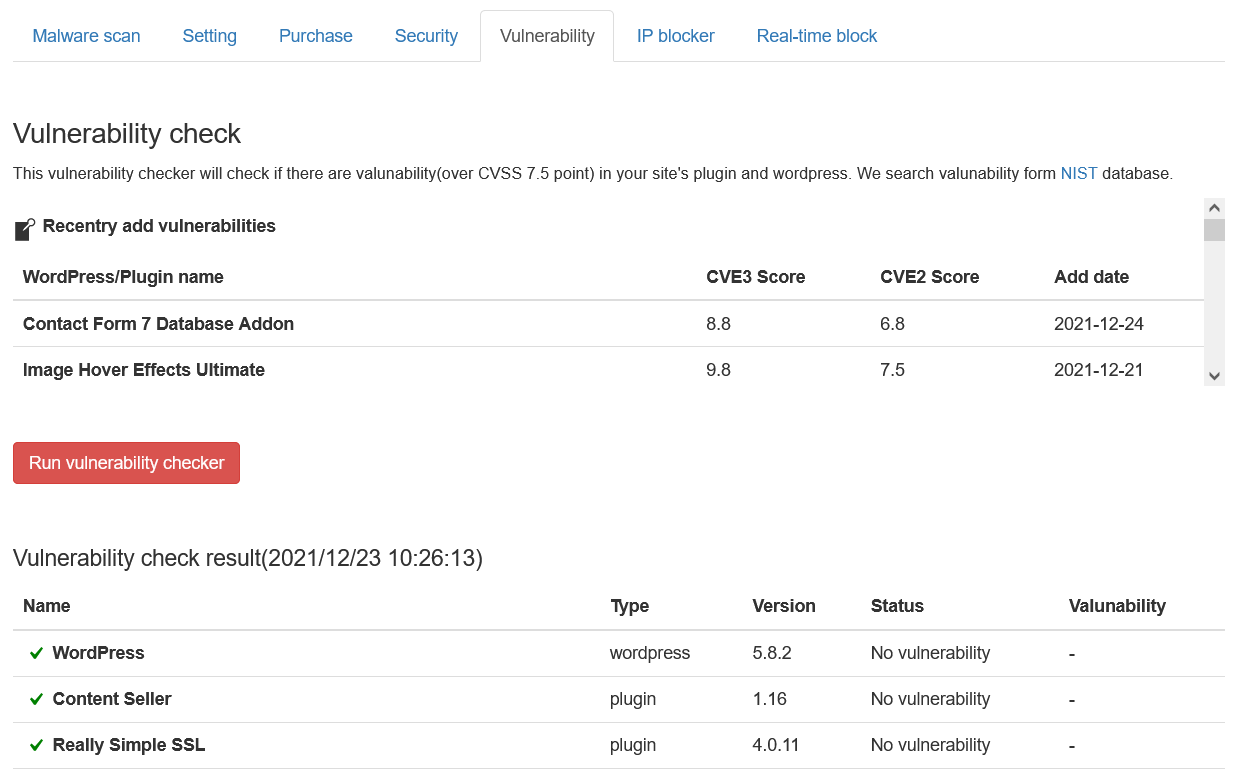Click the CVE2 Score column header

click(x=929, y=277)
